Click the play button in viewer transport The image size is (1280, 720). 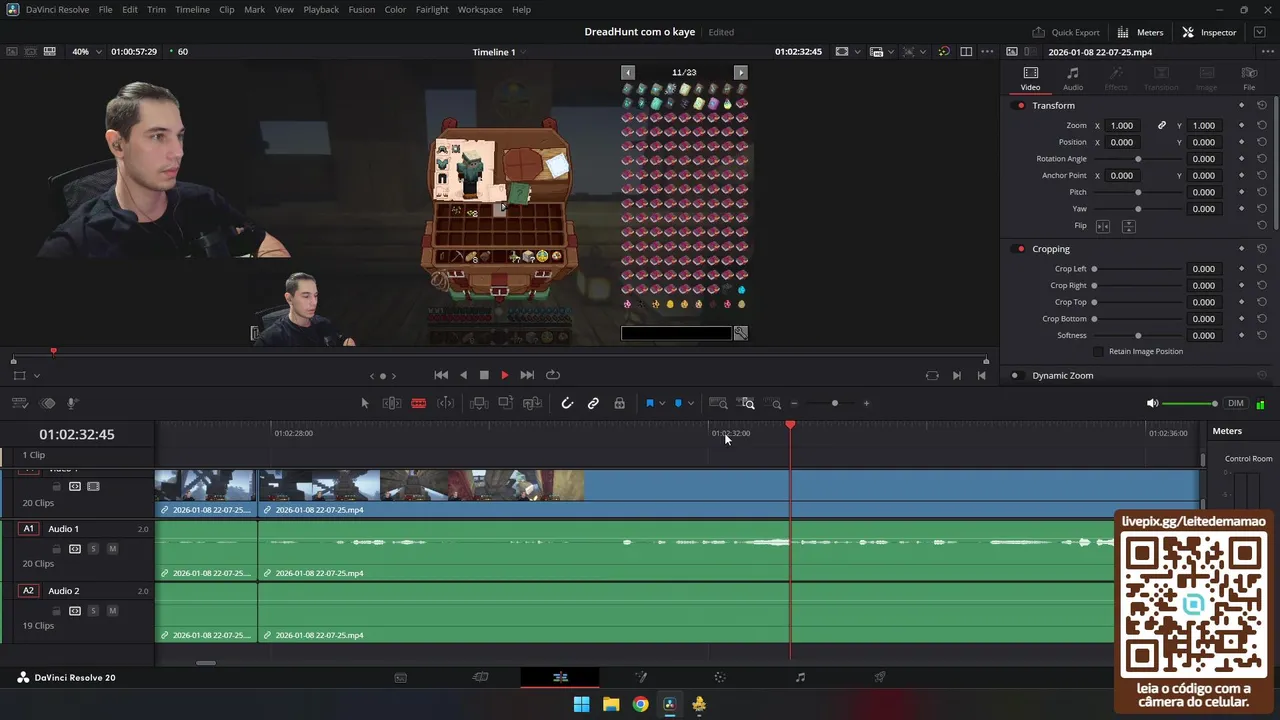505,375
